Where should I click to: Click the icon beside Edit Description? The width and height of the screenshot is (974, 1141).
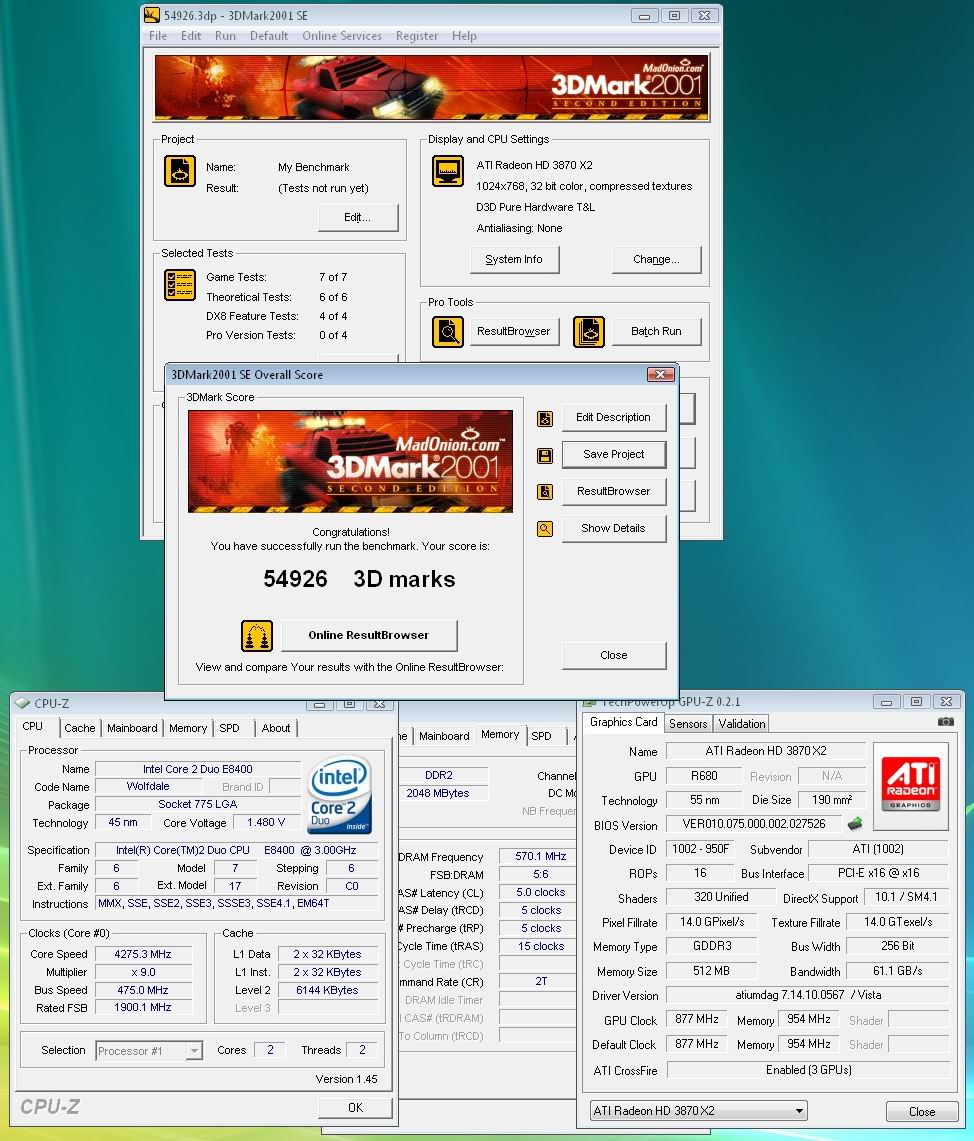click(x=545, y=418)
